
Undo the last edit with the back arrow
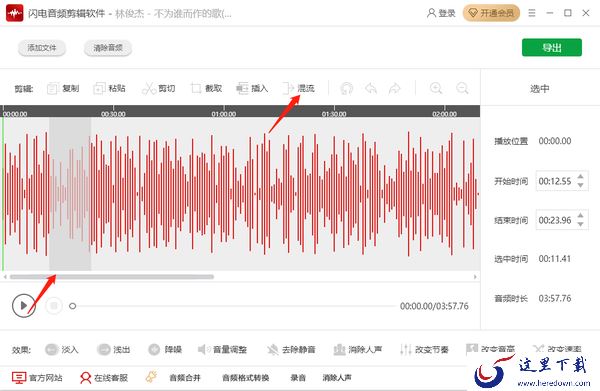371,88
